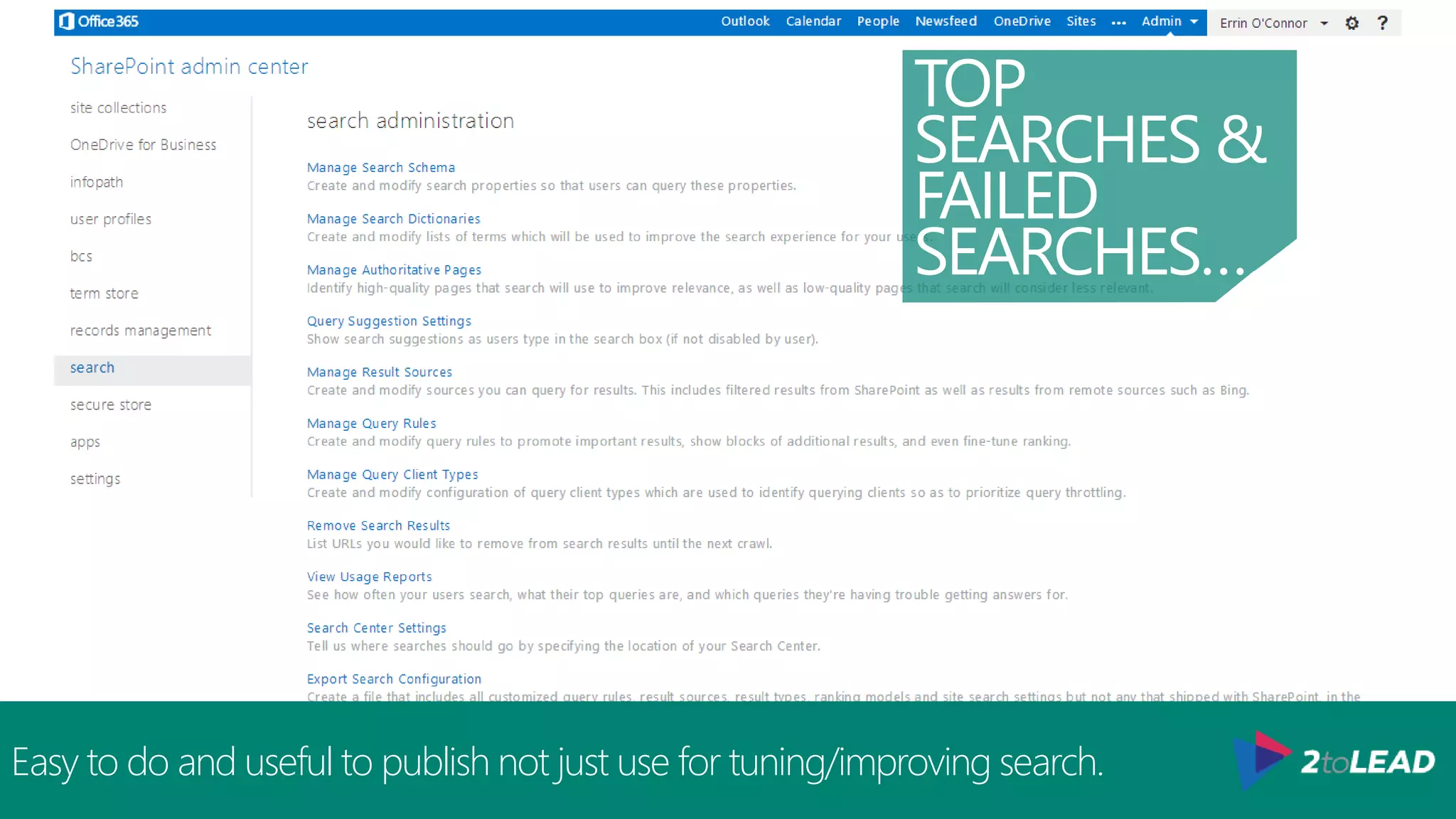Open OneDrive from the top navigation
The height and width of the screenshot is (819, 1456).
(x=1022, y=21)
